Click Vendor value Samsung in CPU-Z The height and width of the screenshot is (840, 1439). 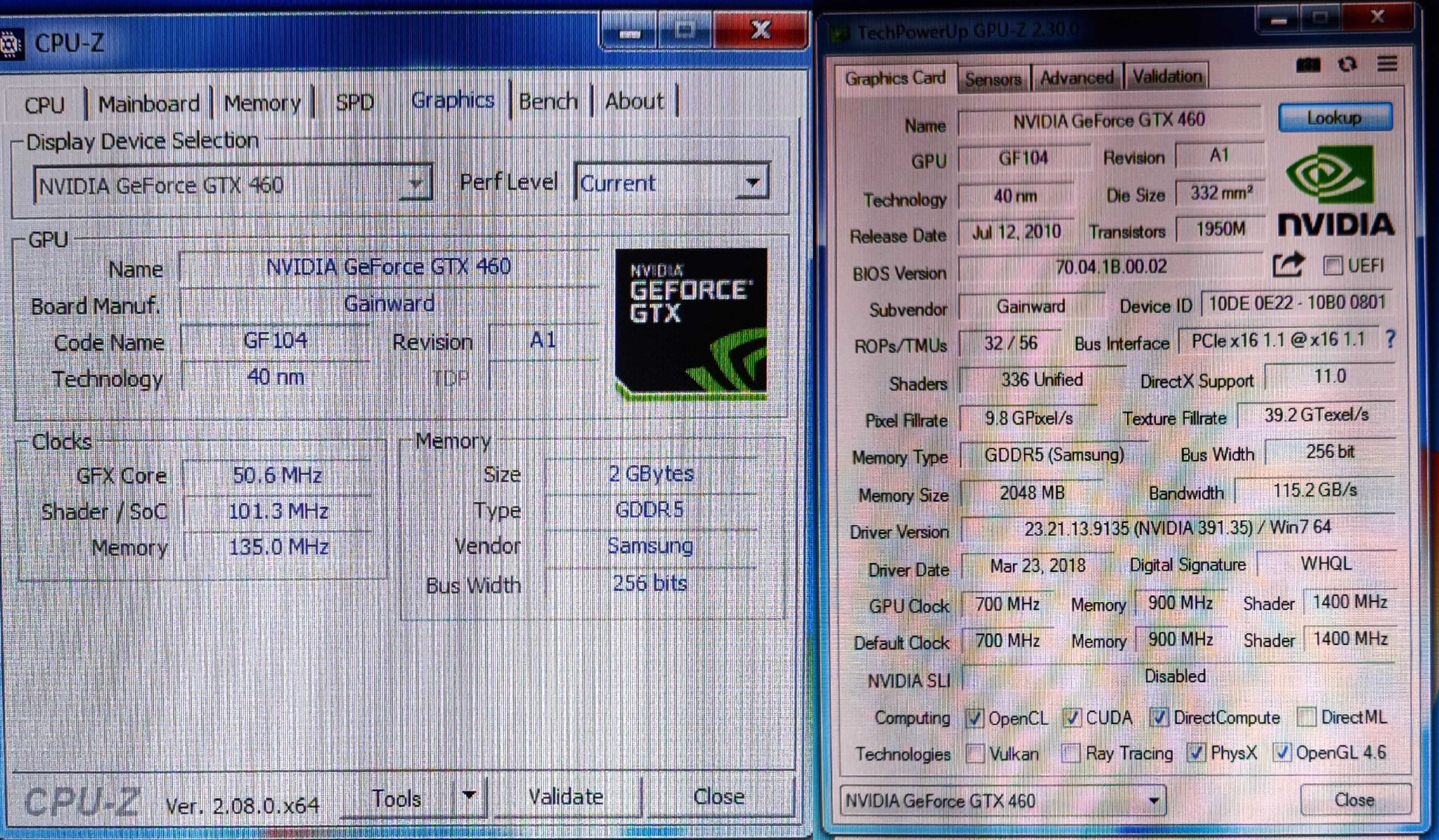650,546
